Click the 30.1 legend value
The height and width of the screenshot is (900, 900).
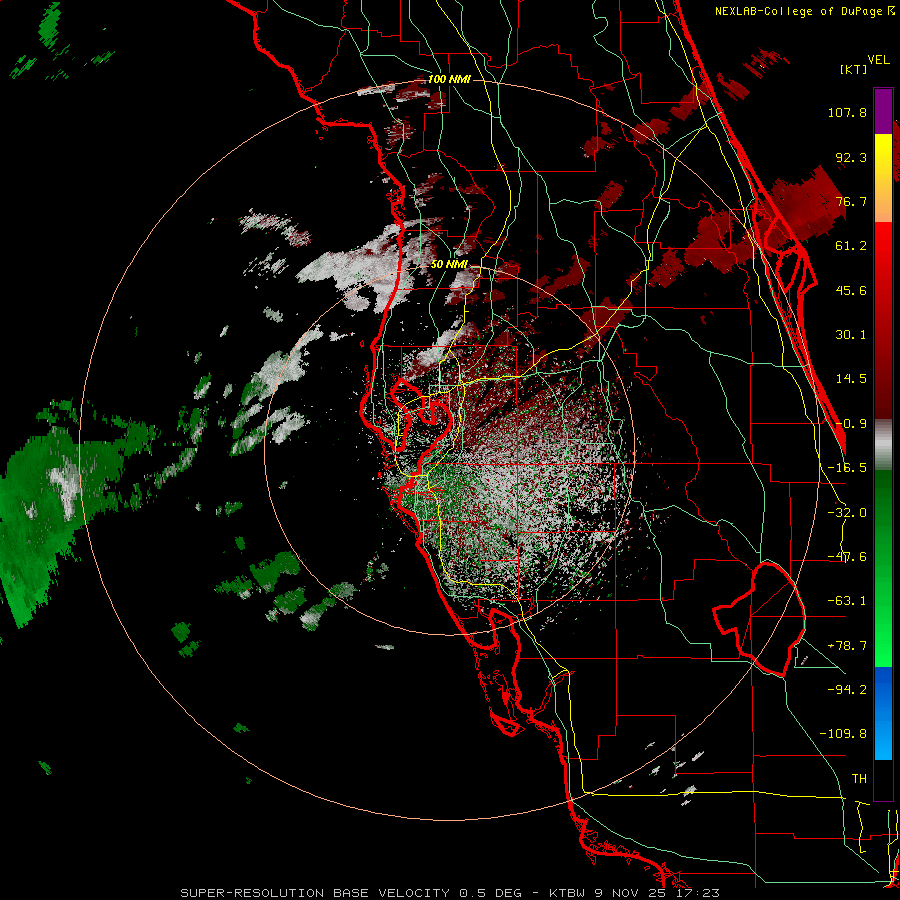851,335
